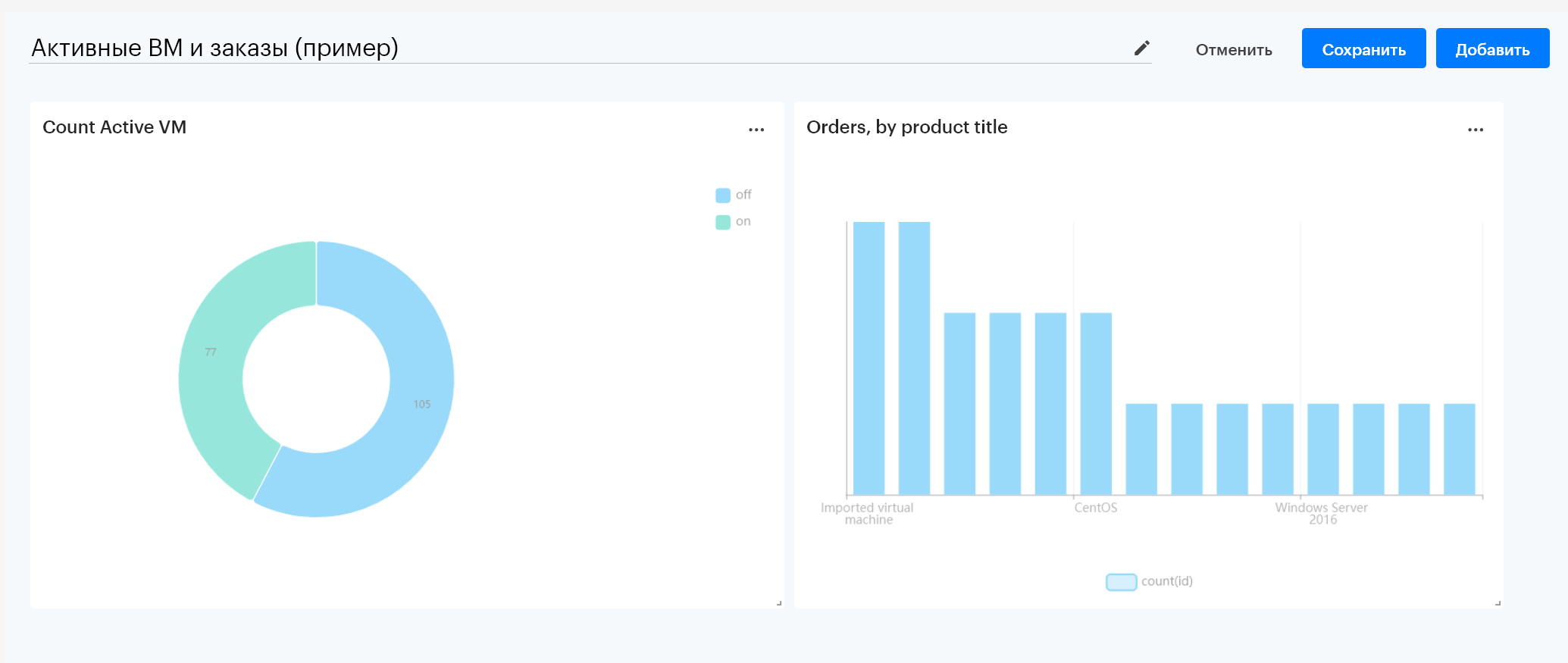The height and width of the screenshot is (663, 1568).
Task: Click the Orders, by product title heading
Action: coord(907,127)
